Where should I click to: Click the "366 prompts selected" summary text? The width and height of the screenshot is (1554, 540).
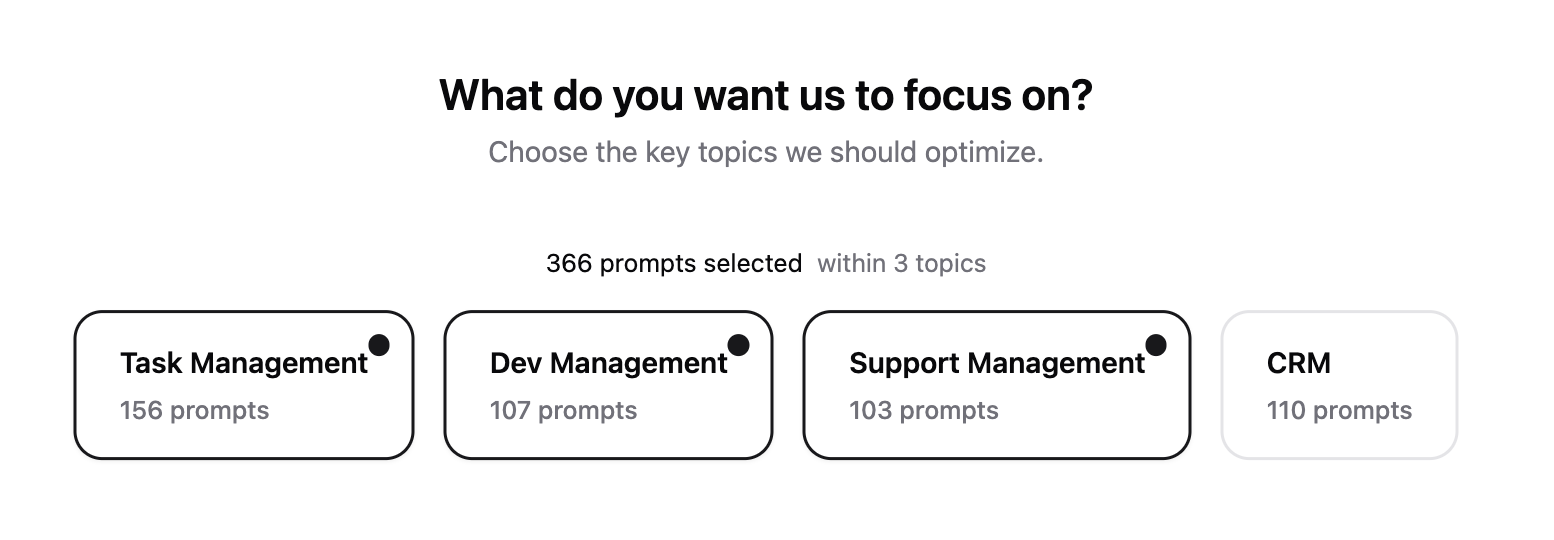(673, 264)
